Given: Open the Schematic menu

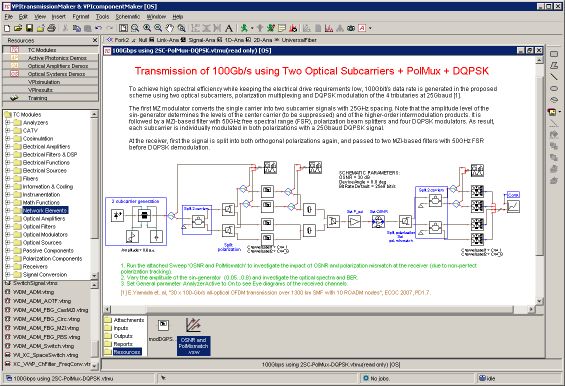Looking at the screenshot, I should [x=128, y=17].
